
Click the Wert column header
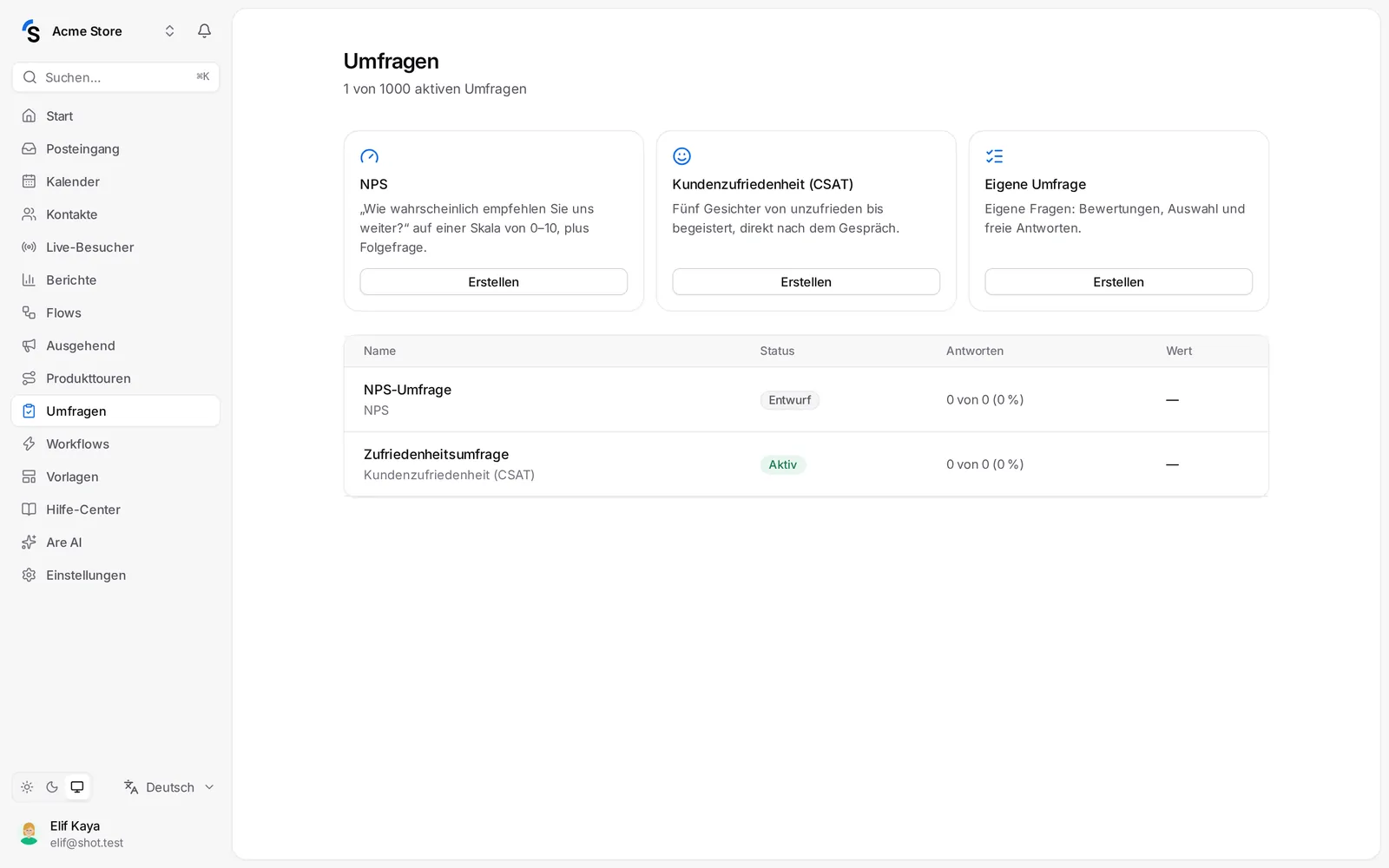point(1179,351)
